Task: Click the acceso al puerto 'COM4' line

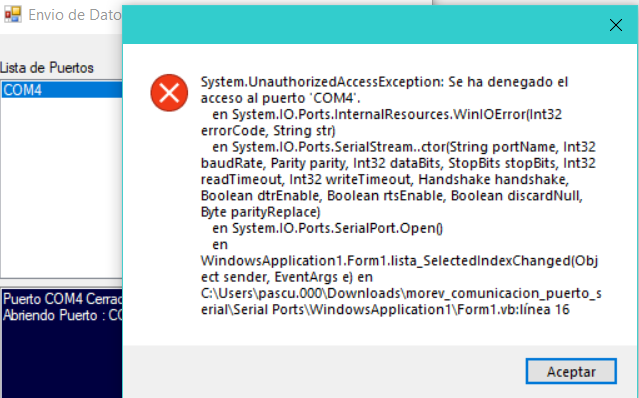Action: pos(281,98)
